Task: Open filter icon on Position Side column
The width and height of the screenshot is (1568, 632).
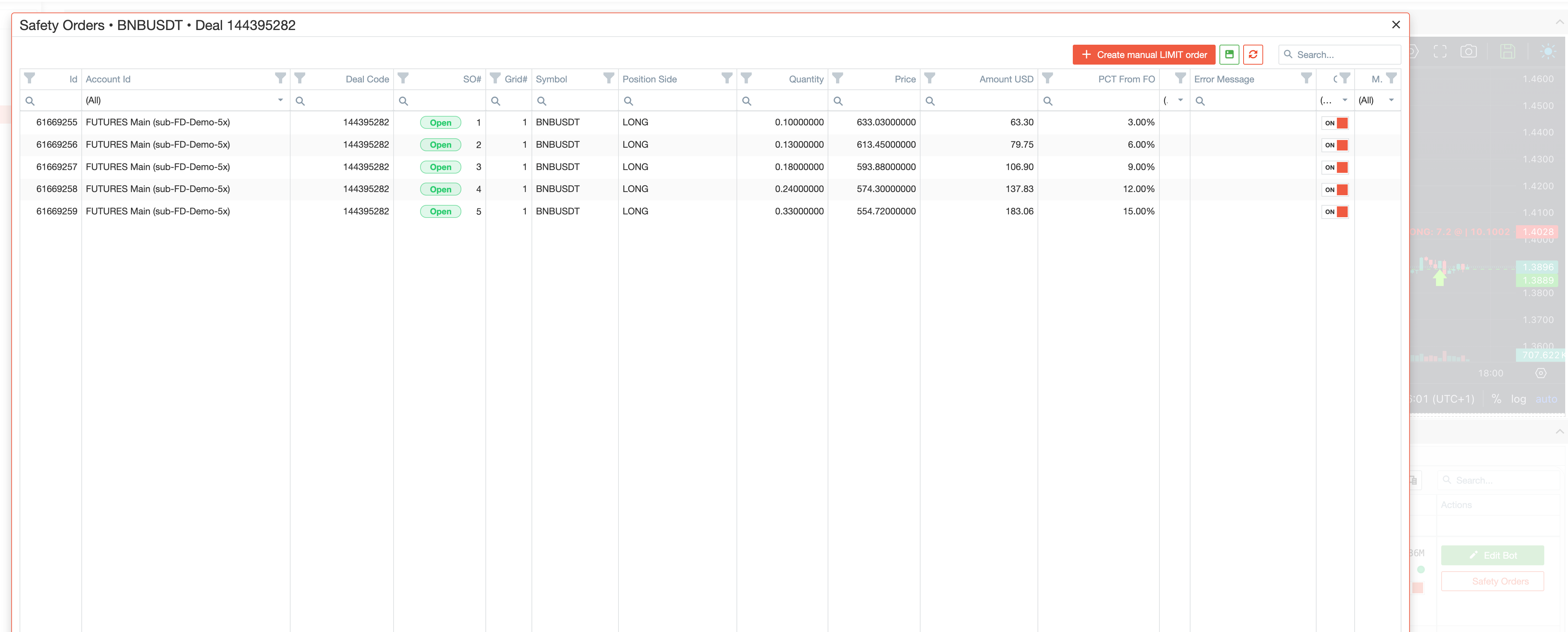Action: point(727,79)
